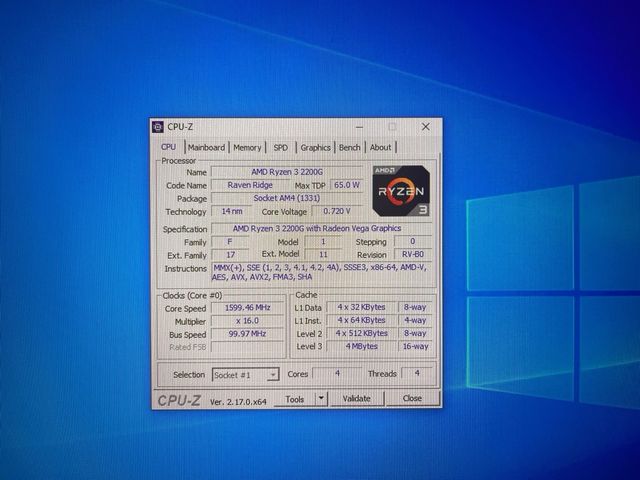Click the AMD Ryzen 3 logo badge

[401, 191]
